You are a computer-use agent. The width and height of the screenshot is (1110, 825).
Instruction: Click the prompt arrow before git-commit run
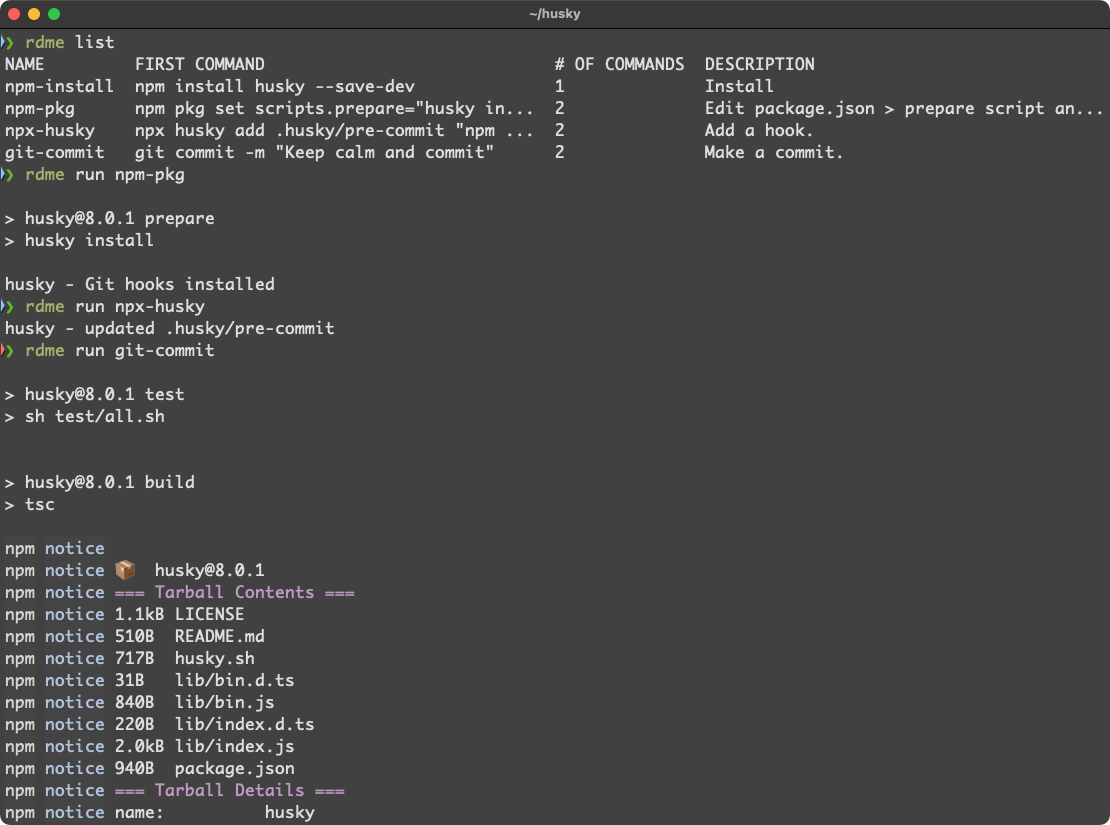pos(8,350)
